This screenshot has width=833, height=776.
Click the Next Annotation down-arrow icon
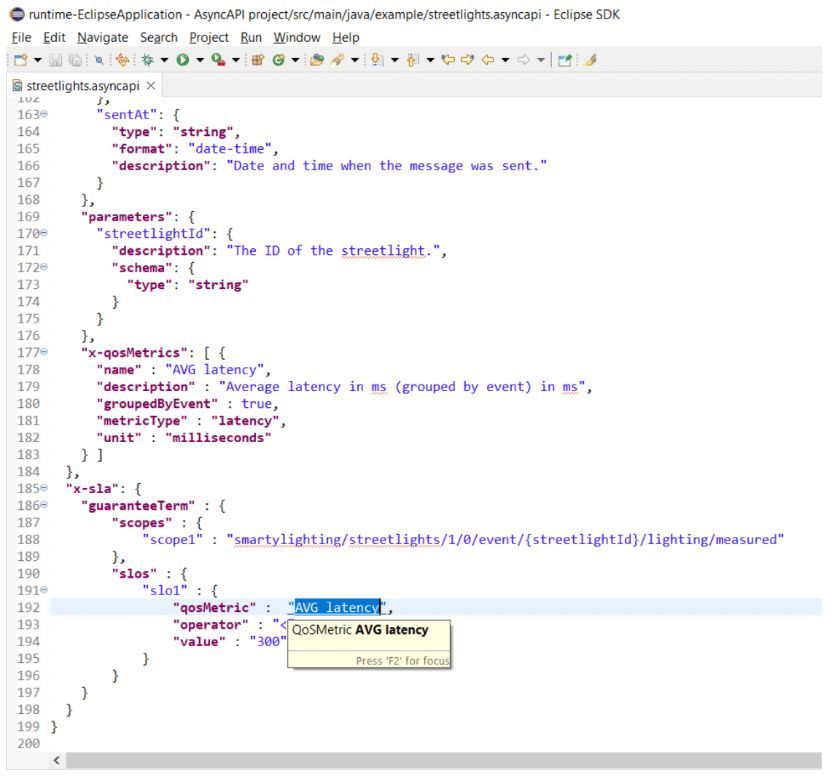pos(377,60)
